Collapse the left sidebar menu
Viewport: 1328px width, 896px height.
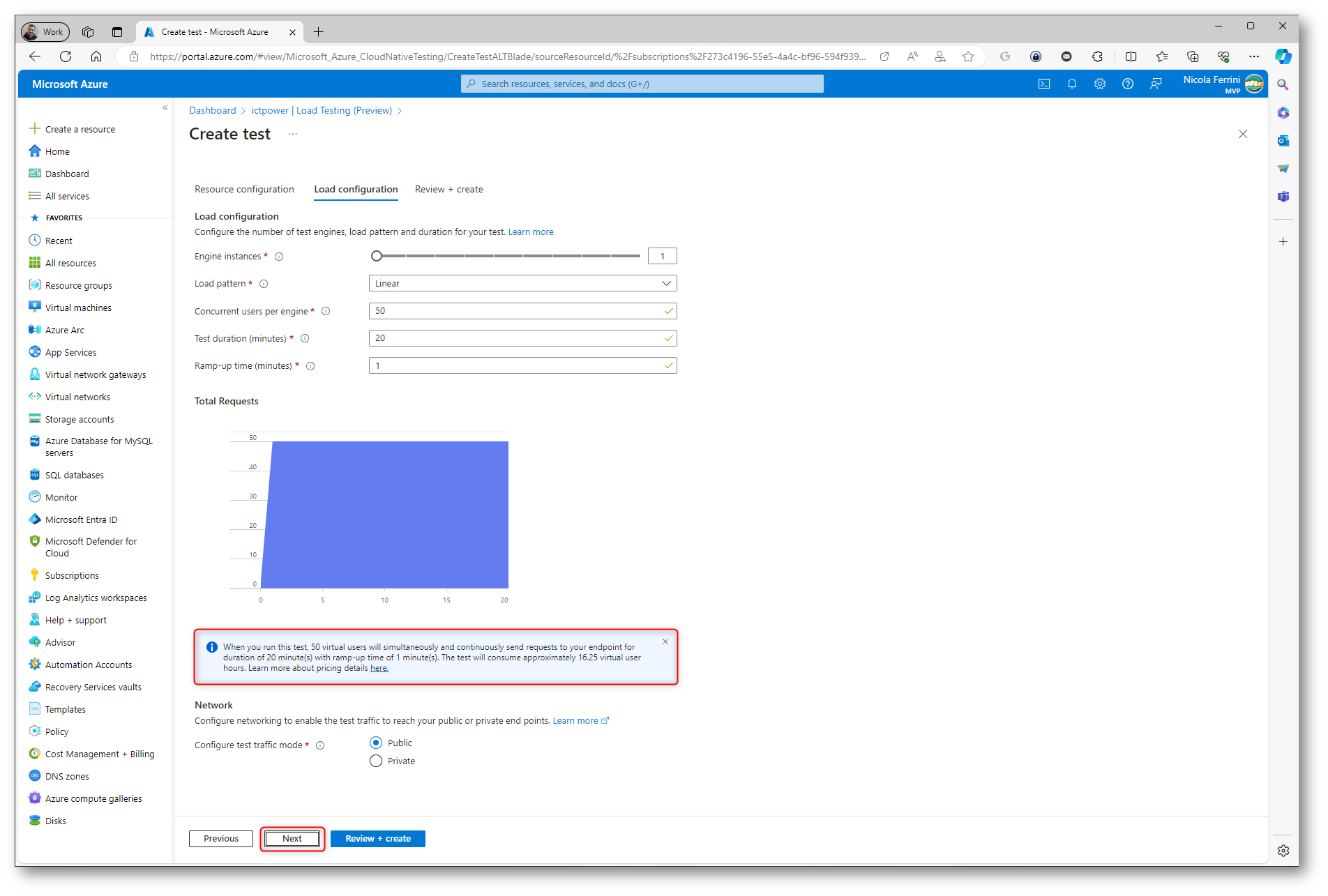coord(165,107)
